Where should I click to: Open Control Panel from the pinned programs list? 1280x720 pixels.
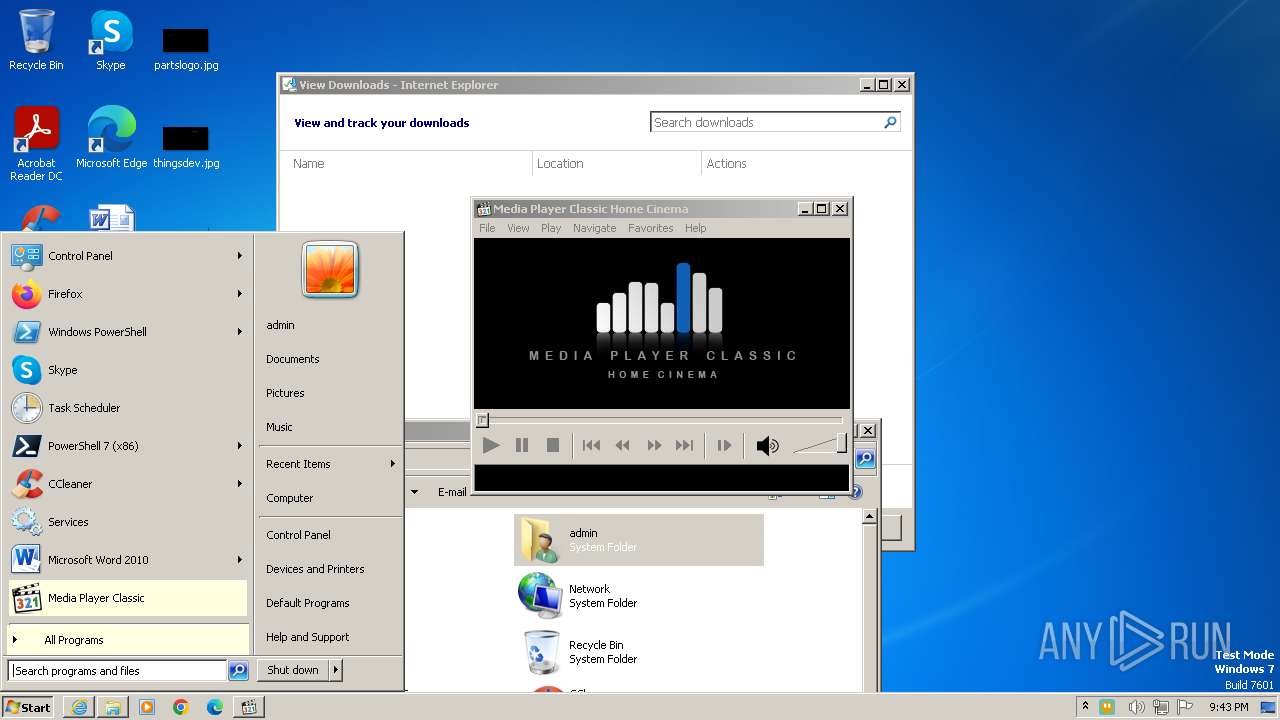128,256
